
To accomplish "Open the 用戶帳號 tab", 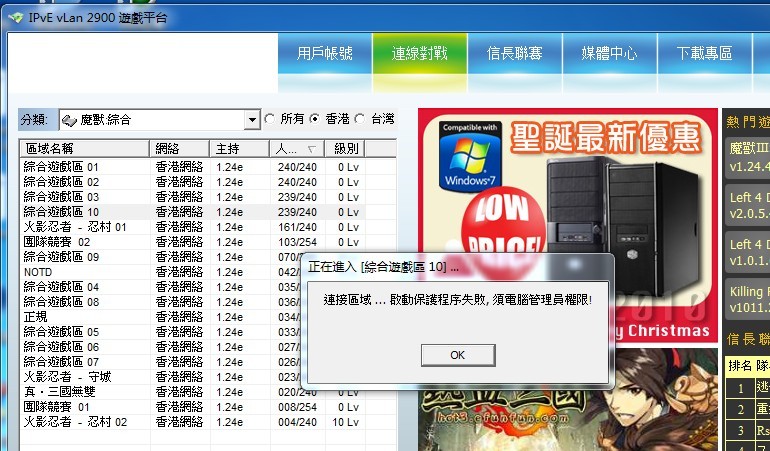I will [x=325, y=53].
